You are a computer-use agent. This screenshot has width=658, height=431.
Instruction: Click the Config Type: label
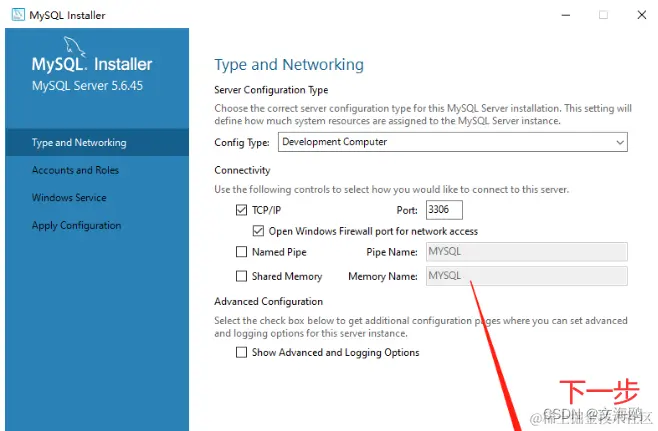tap(242, 142)
